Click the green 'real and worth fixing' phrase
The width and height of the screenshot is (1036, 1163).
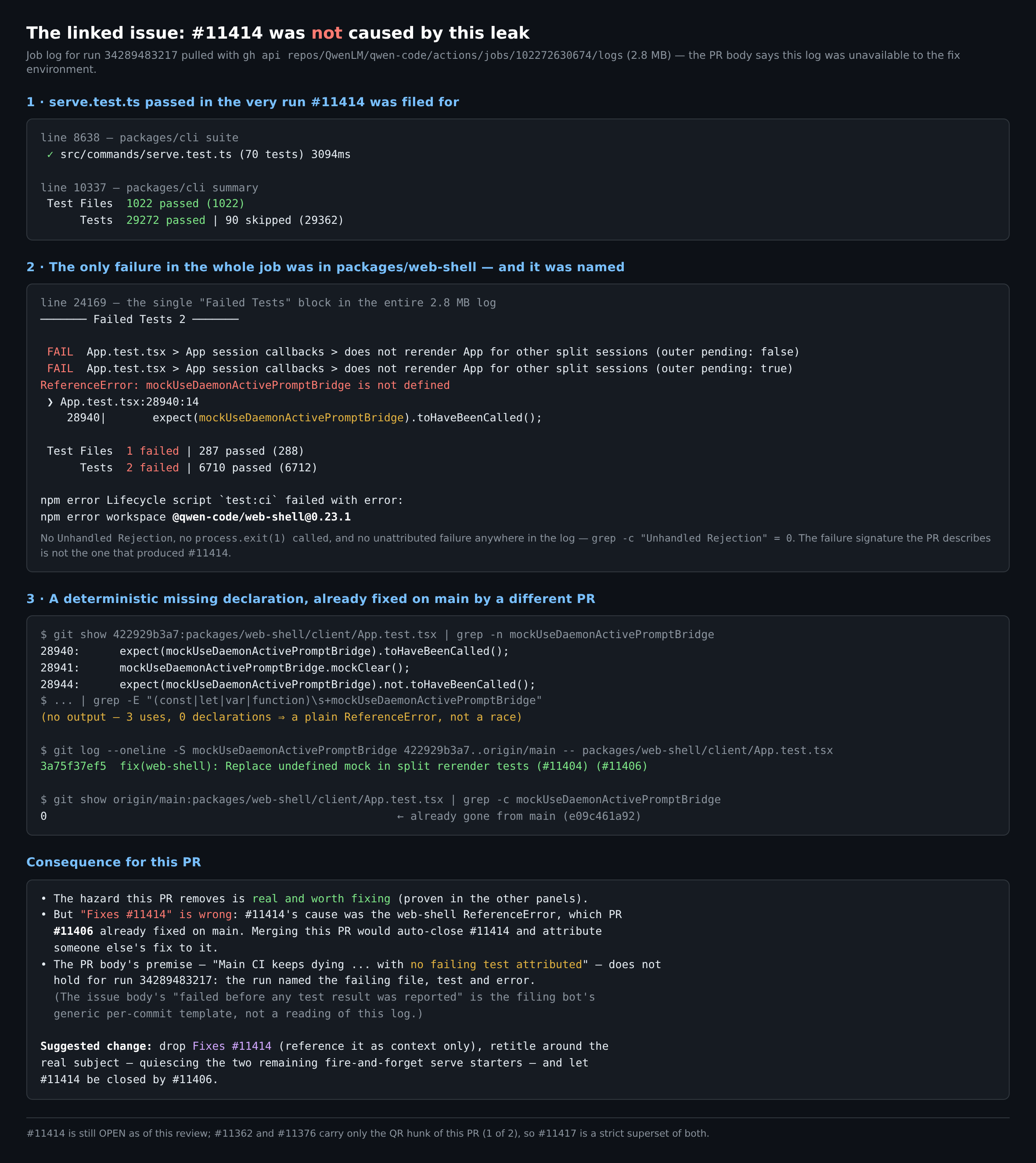tap(321, 899)
